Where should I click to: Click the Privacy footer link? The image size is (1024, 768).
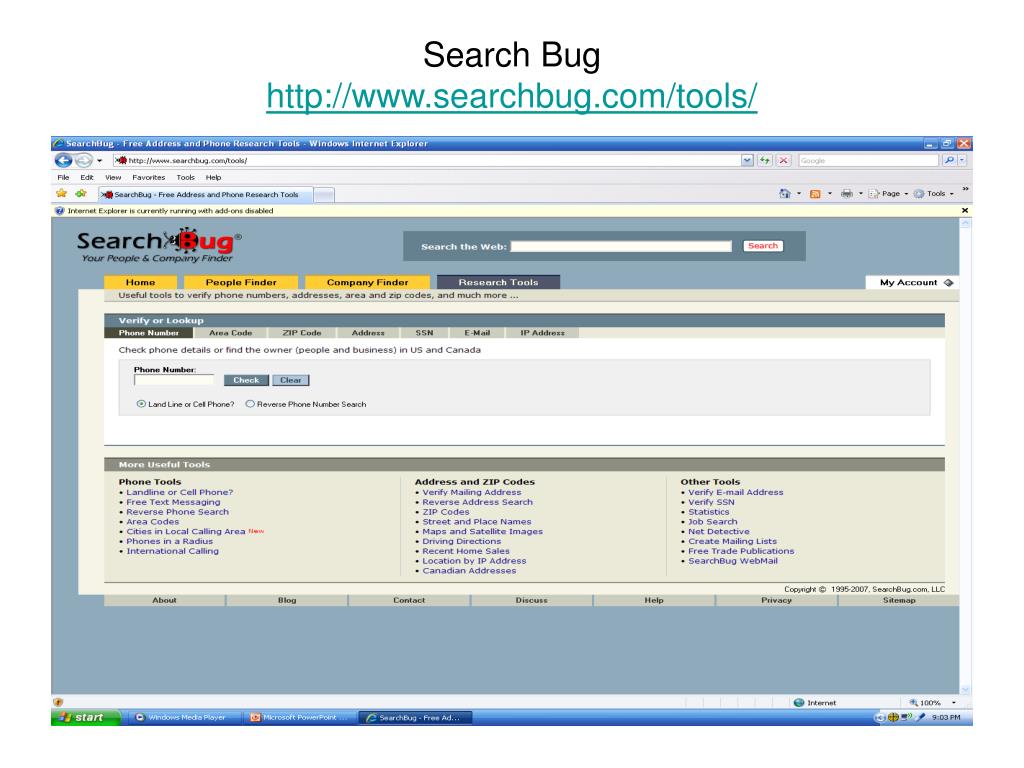coord(776,600)
